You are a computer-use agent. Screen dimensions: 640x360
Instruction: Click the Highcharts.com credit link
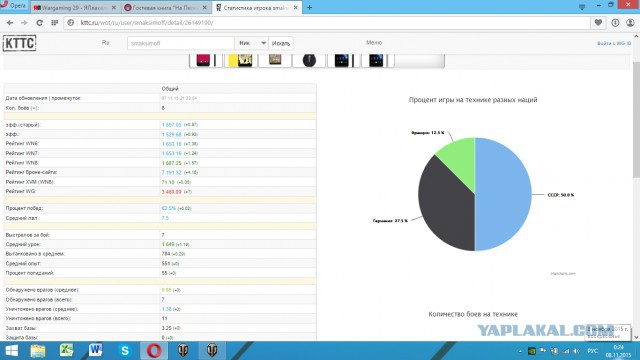pyautogui.click(x=563, y=273)
